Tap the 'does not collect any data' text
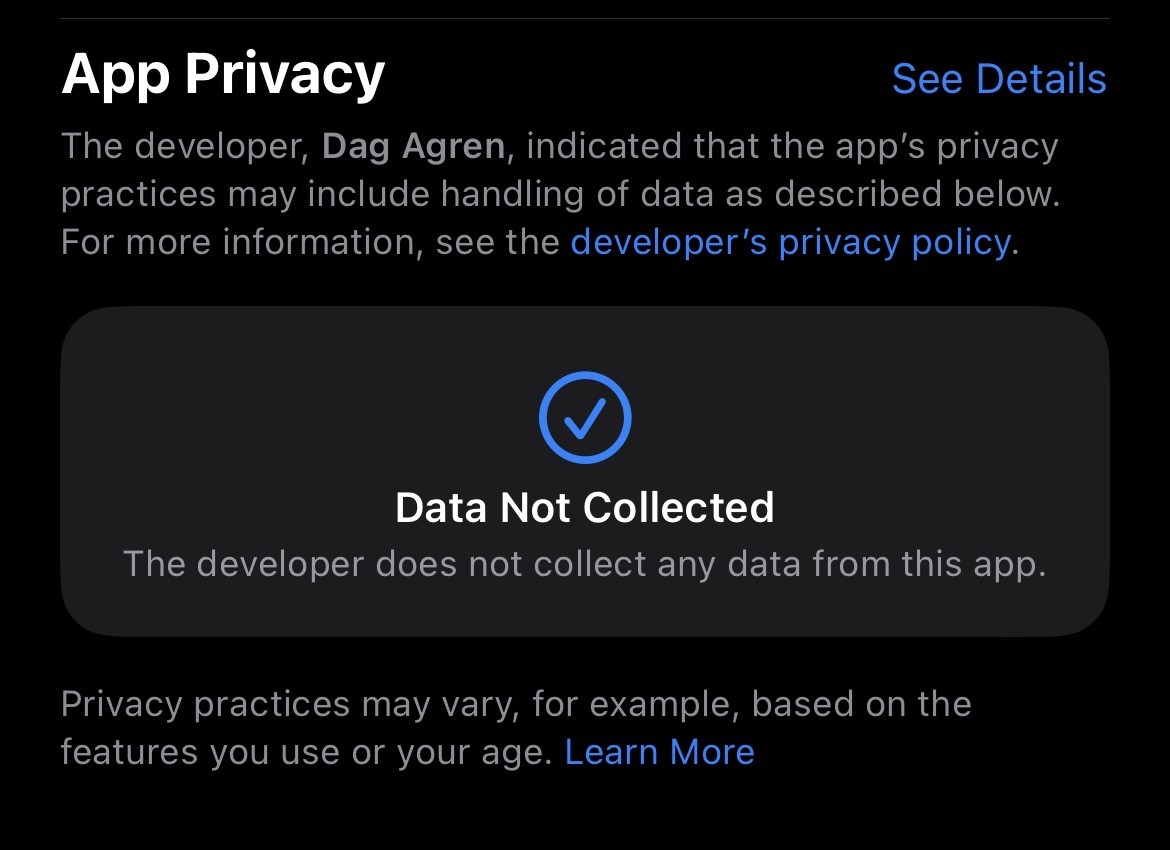Screen dimensions: 1170x850 click(x=546, y=563)
